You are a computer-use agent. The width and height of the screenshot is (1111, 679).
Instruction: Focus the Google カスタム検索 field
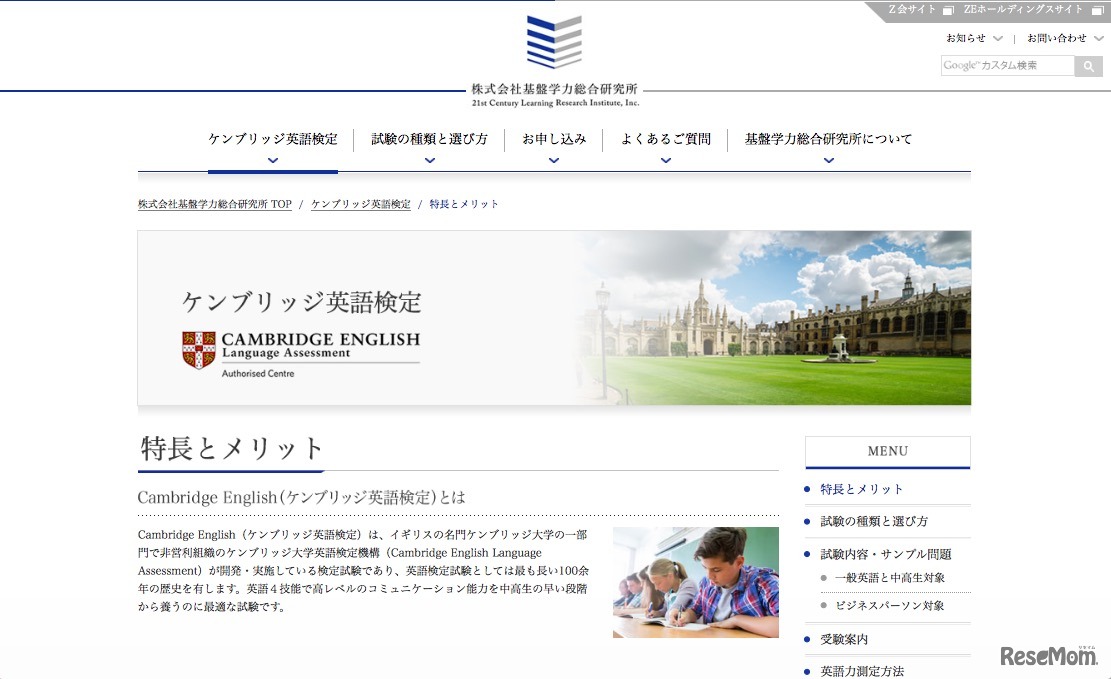point(1008,66)
